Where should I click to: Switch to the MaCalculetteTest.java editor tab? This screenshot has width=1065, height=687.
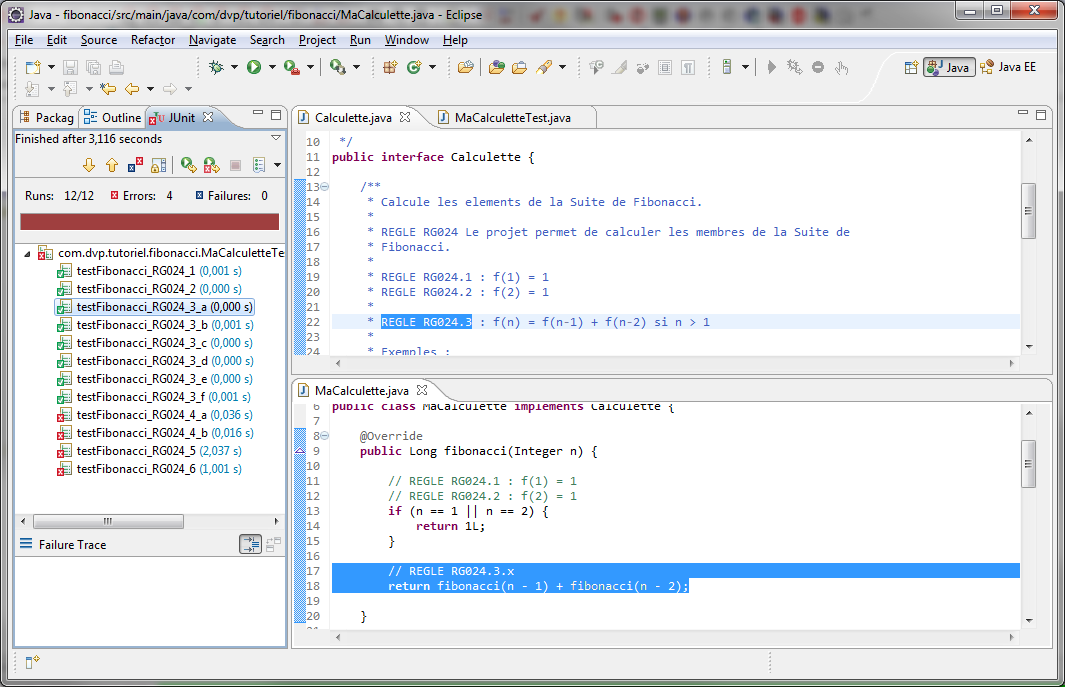coord(512,117)
